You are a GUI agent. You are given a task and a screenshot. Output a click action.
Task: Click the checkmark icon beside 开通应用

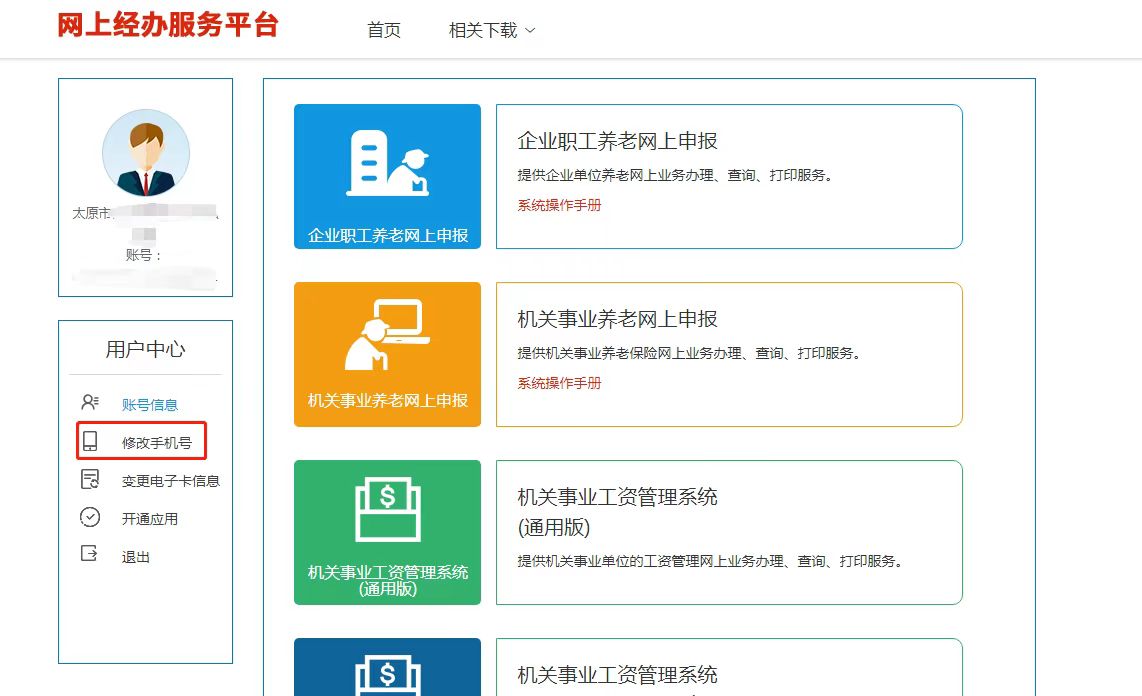90,518
